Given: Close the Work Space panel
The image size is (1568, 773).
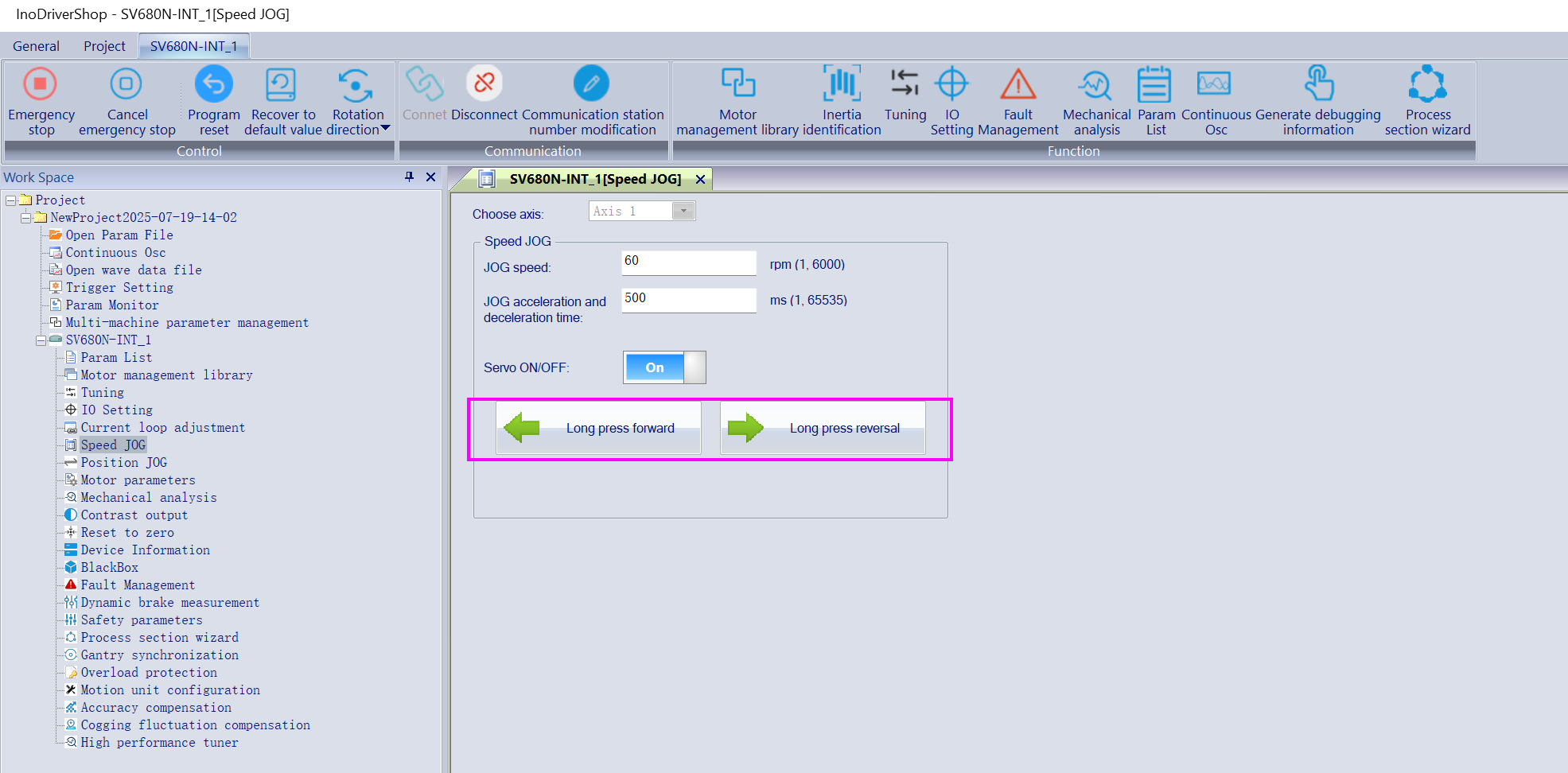Looking at the screenshot, I should pos(430,177).
